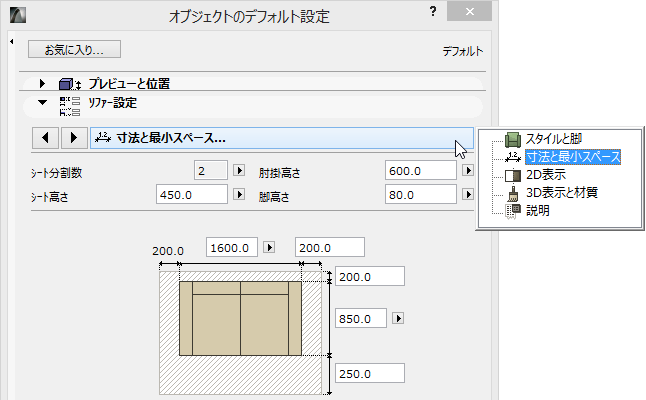The height and width of the screenshot is (400, 646).
Task: Edit the 200.0 back clearance field
Action: (x=370, y=276)
